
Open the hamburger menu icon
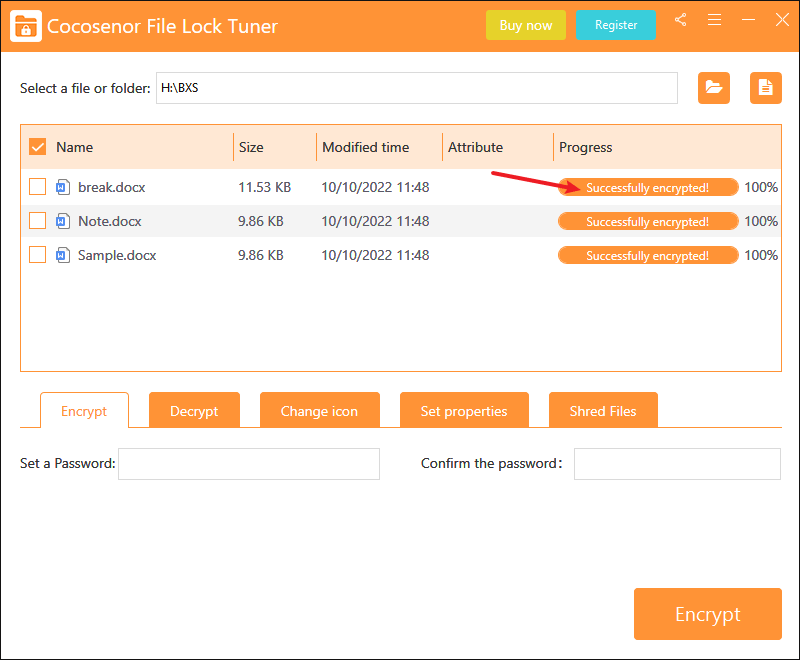coord(714,20)
